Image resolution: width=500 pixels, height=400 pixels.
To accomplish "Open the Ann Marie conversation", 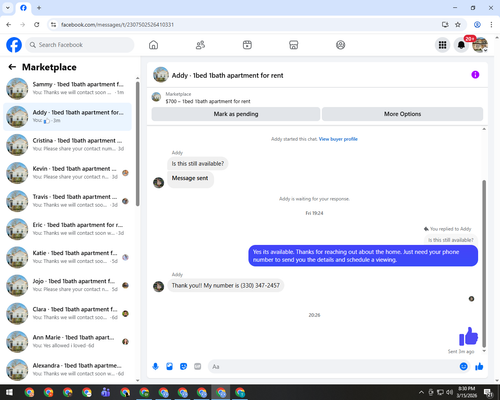I will pos(67,342).
